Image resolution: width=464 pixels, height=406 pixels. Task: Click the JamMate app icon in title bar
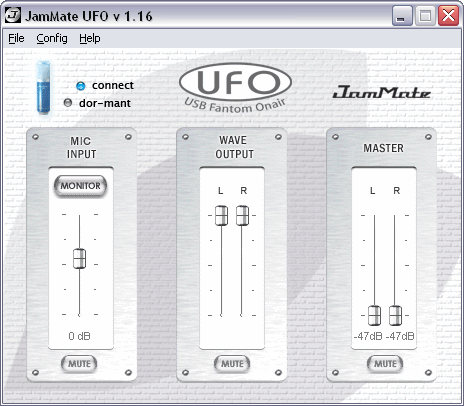13,15
